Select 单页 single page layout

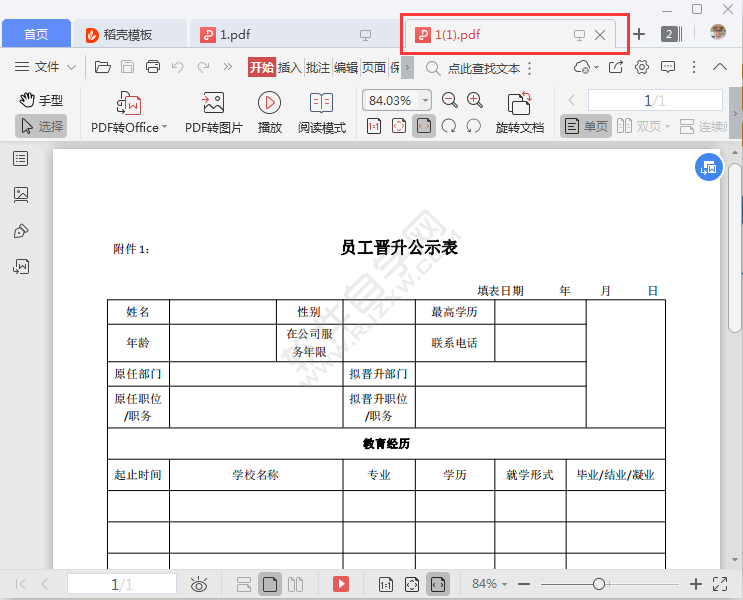tap(586, 126)
